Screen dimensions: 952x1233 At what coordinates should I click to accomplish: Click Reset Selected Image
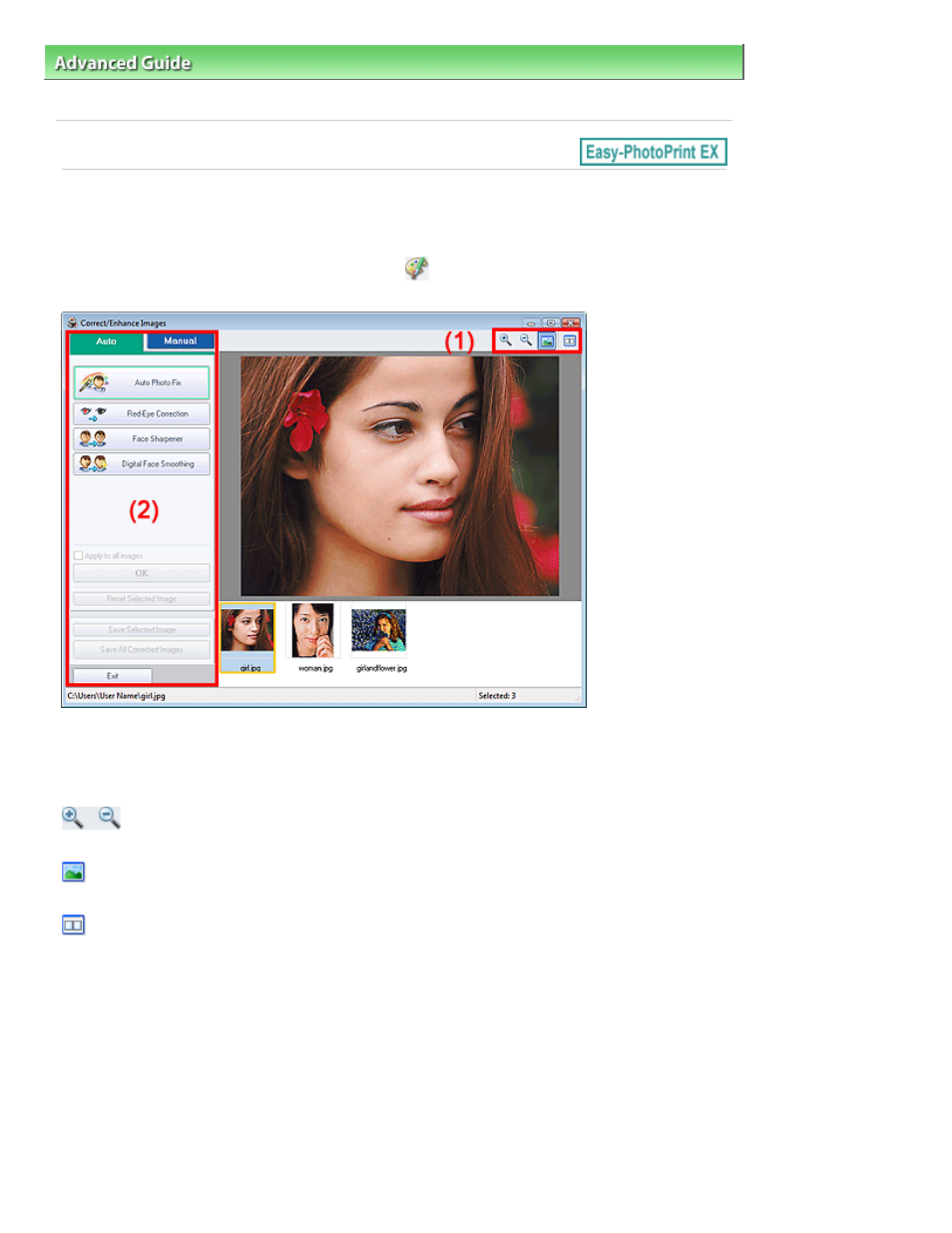point(142,599)
